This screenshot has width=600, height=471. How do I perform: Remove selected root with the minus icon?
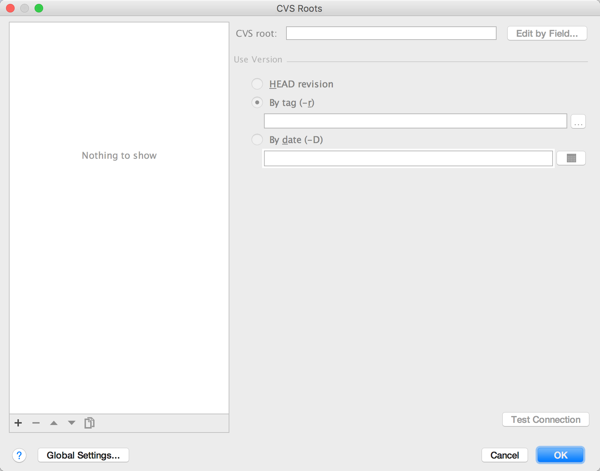tap(36, 423)
